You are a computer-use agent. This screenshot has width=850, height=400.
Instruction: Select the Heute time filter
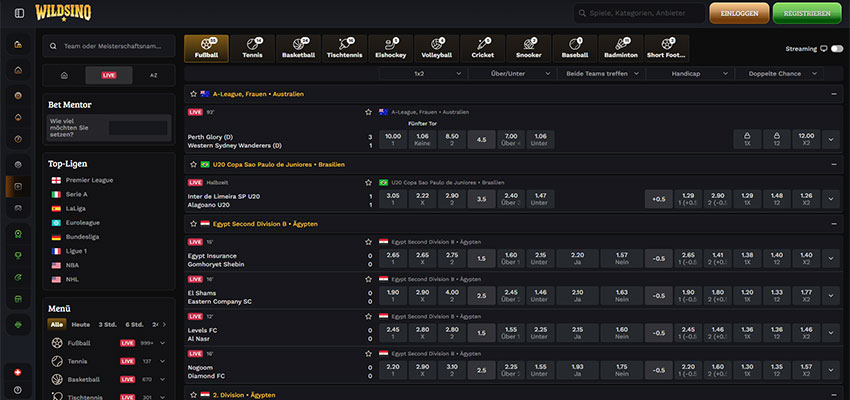tap(81, 325)
